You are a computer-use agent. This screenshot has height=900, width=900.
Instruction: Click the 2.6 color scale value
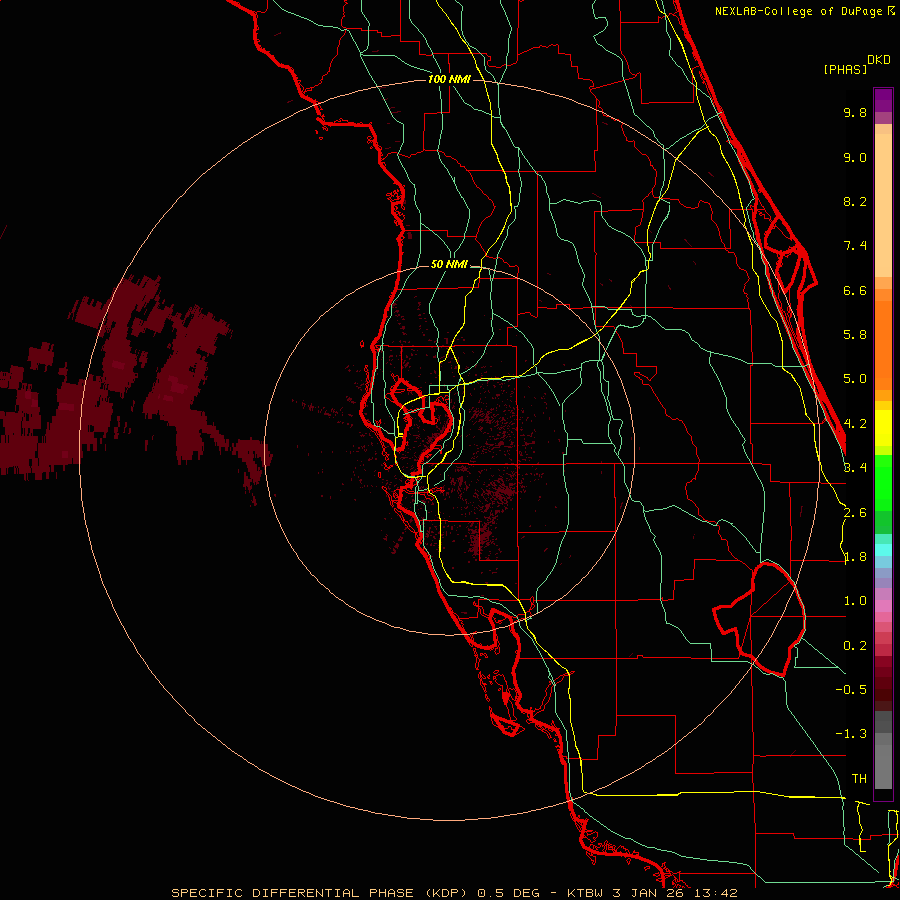pos(855,513)
